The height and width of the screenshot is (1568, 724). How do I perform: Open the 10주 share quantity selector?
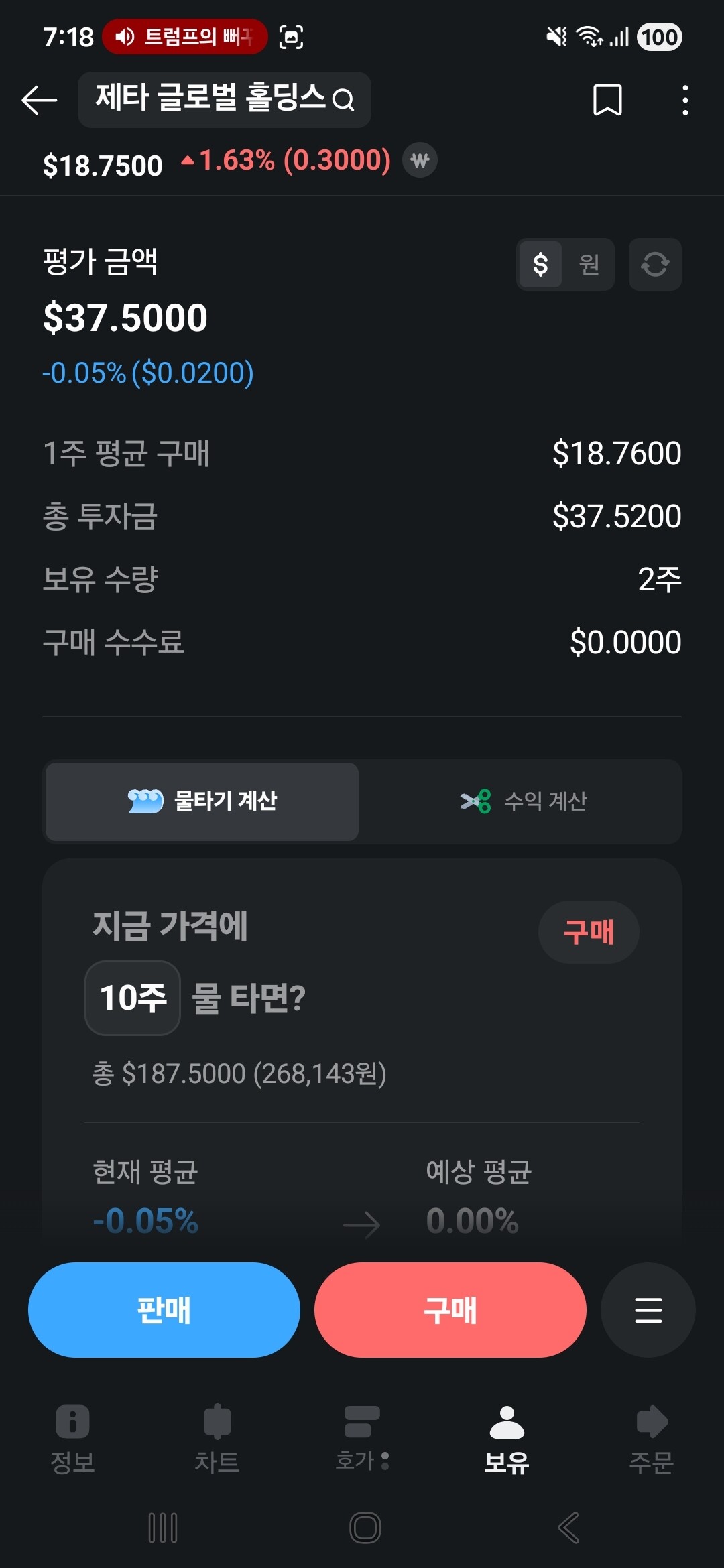pyautogui.click(x=133, y=998)
